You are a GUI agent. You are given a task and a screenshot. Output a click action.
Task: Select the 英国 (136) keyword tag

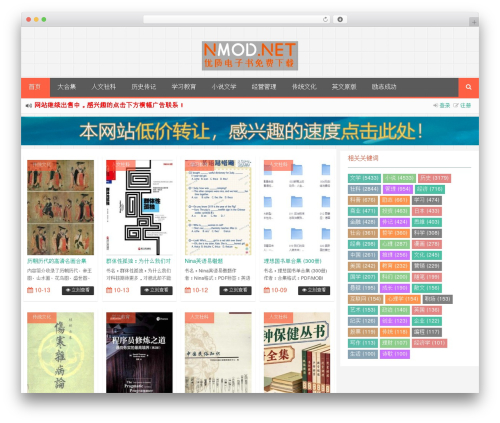click(x=427, y=310)
